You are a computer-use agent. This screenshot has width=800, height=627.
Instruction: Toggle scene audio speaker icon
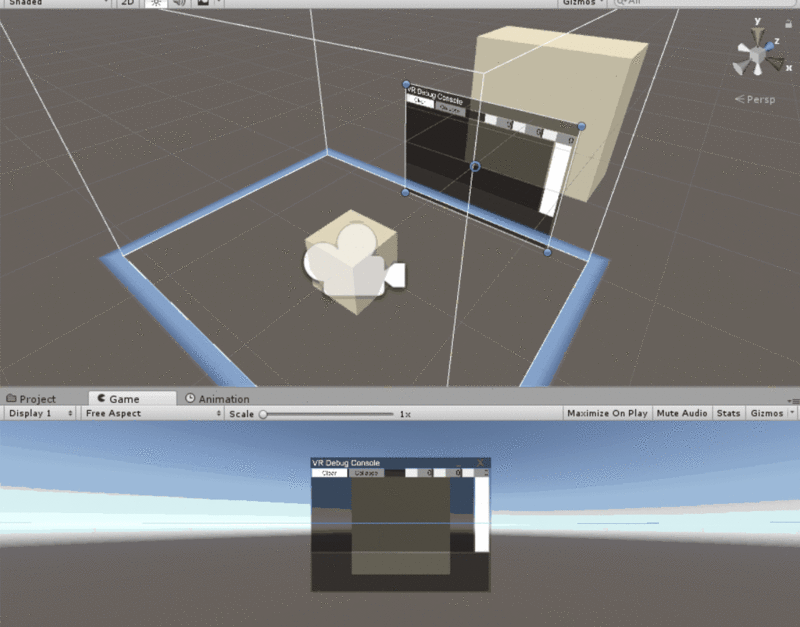179,3
